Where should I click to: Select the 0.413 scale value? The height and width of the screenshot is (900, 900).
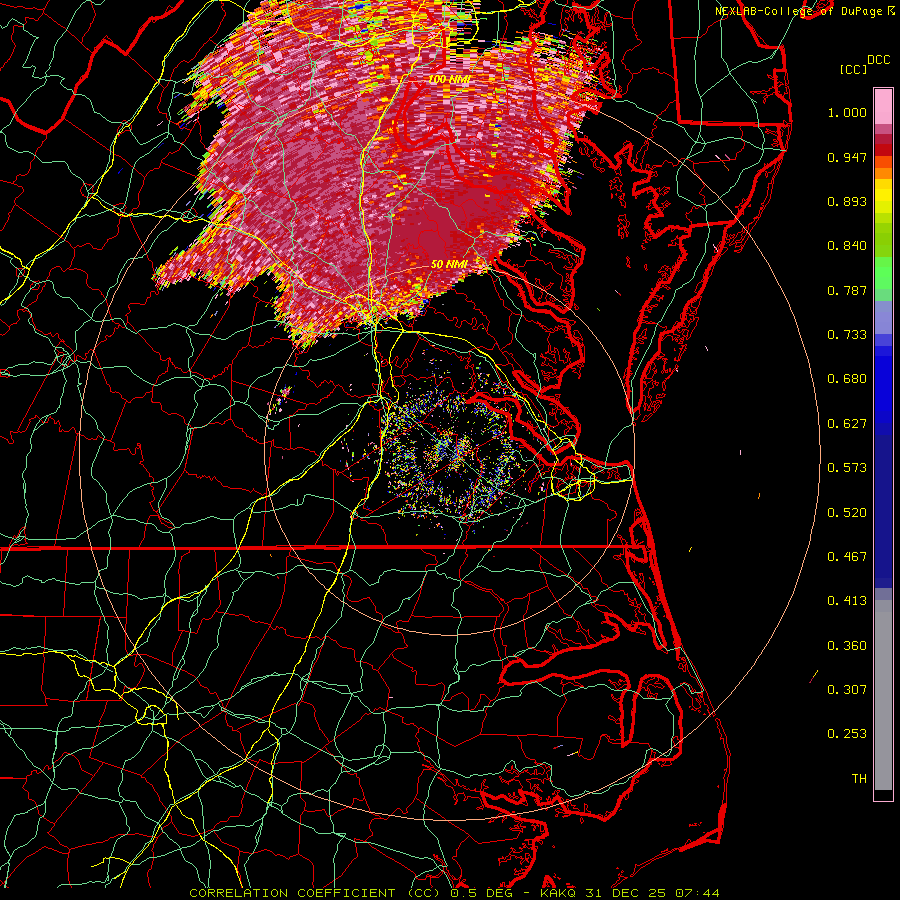pos(847,601)
